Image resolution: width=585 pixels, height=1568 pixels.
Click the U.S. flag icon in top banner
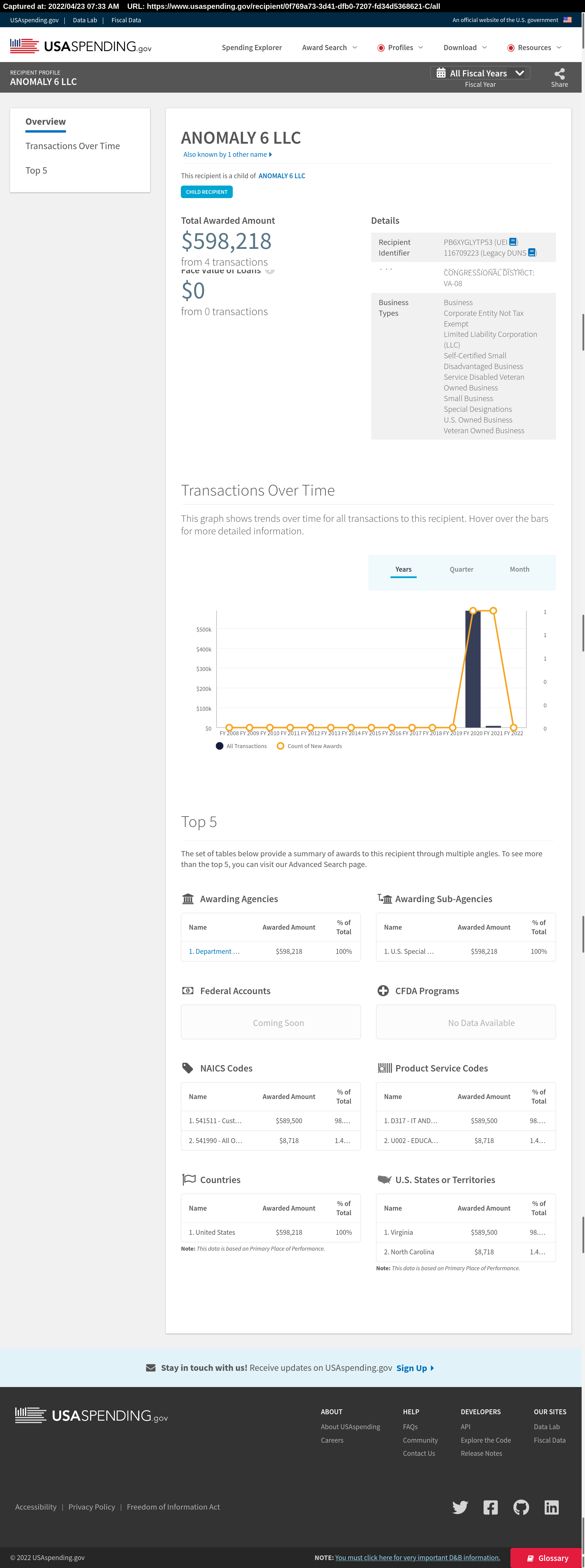[x=567, y=20]
